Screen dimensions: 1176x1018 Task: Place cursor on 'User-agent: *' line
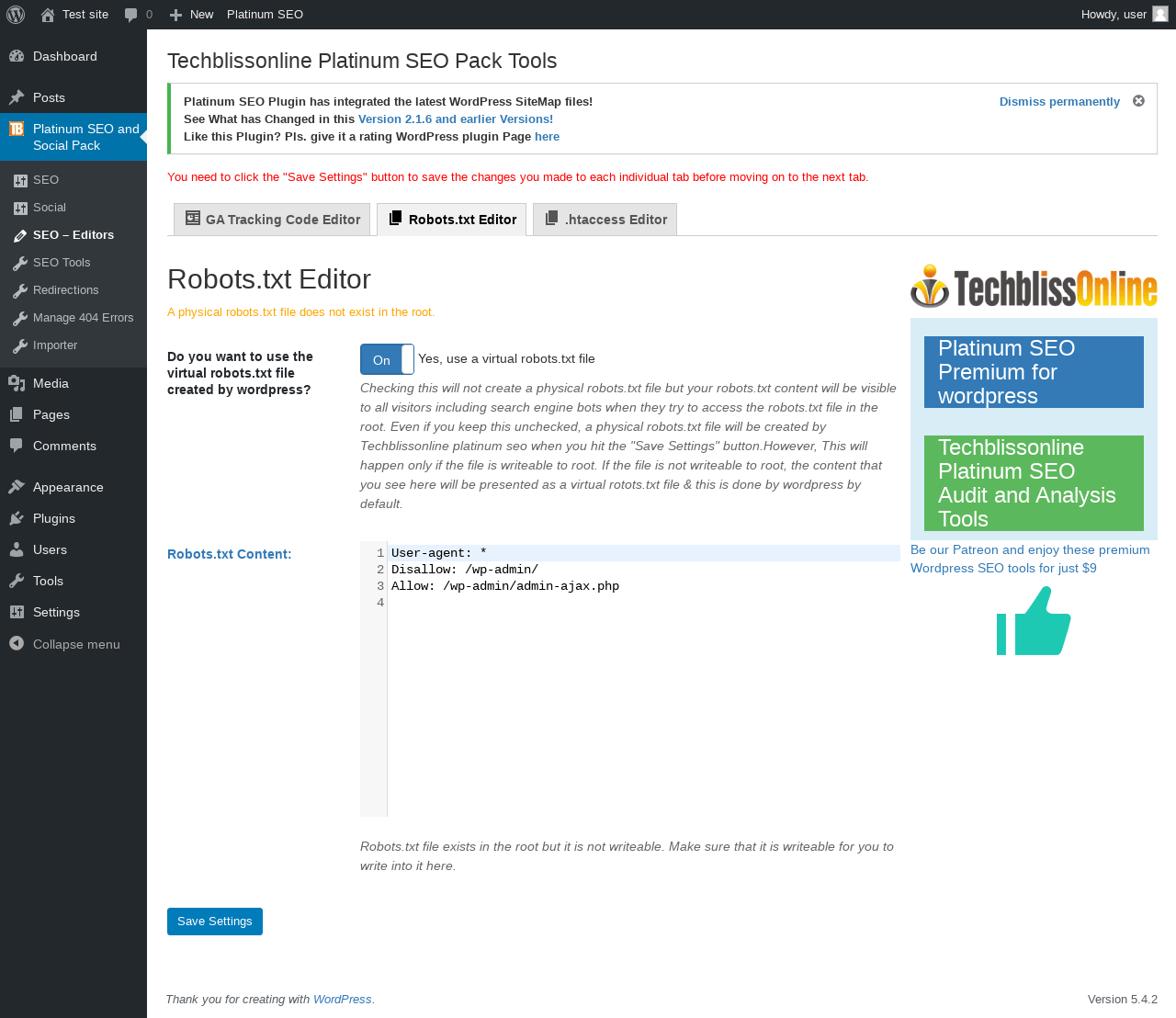[439, 553]
